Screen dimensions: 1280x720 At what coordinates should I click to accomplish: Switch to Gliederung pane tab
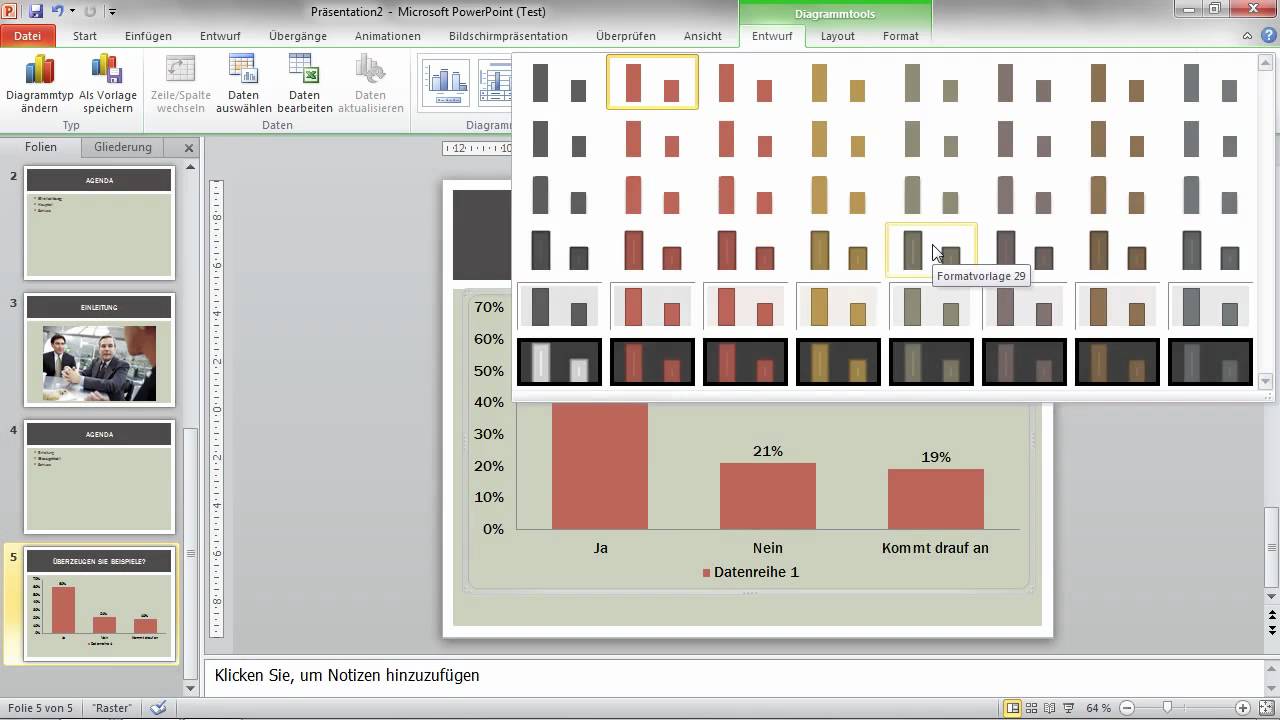tap(123, 147)
